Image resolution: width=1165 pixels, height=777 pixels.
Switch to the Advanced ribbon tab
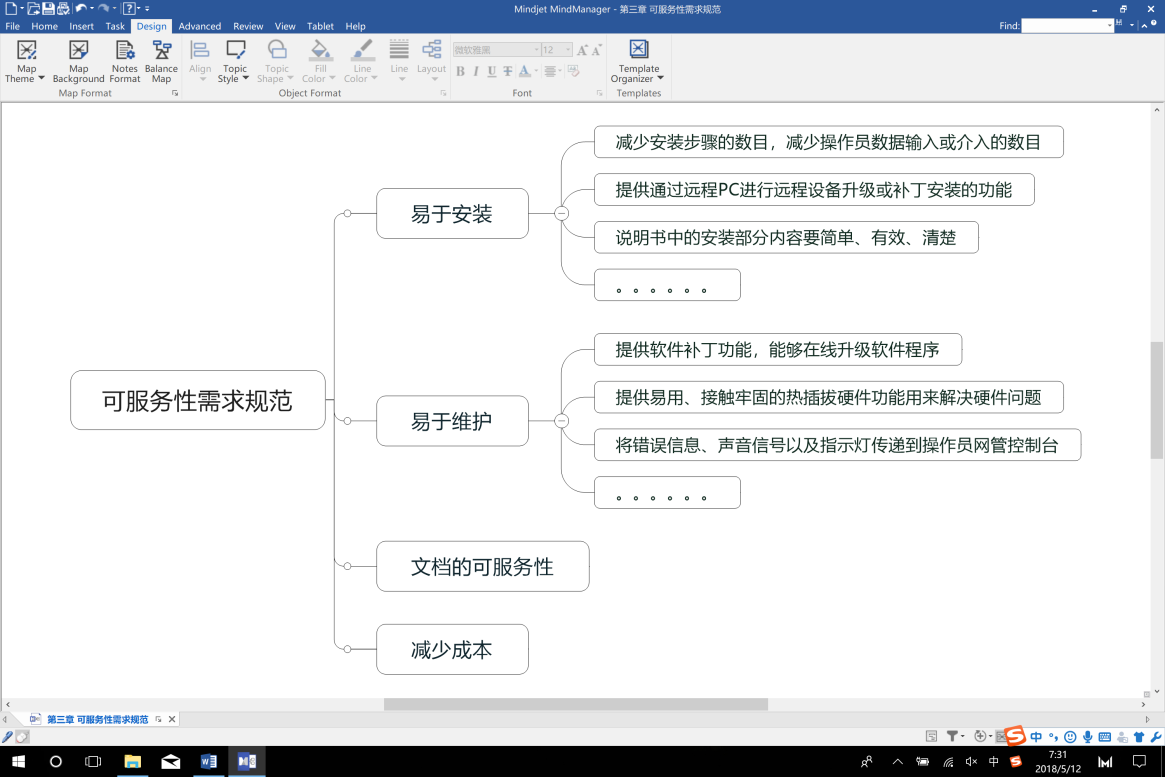point(200,26)
